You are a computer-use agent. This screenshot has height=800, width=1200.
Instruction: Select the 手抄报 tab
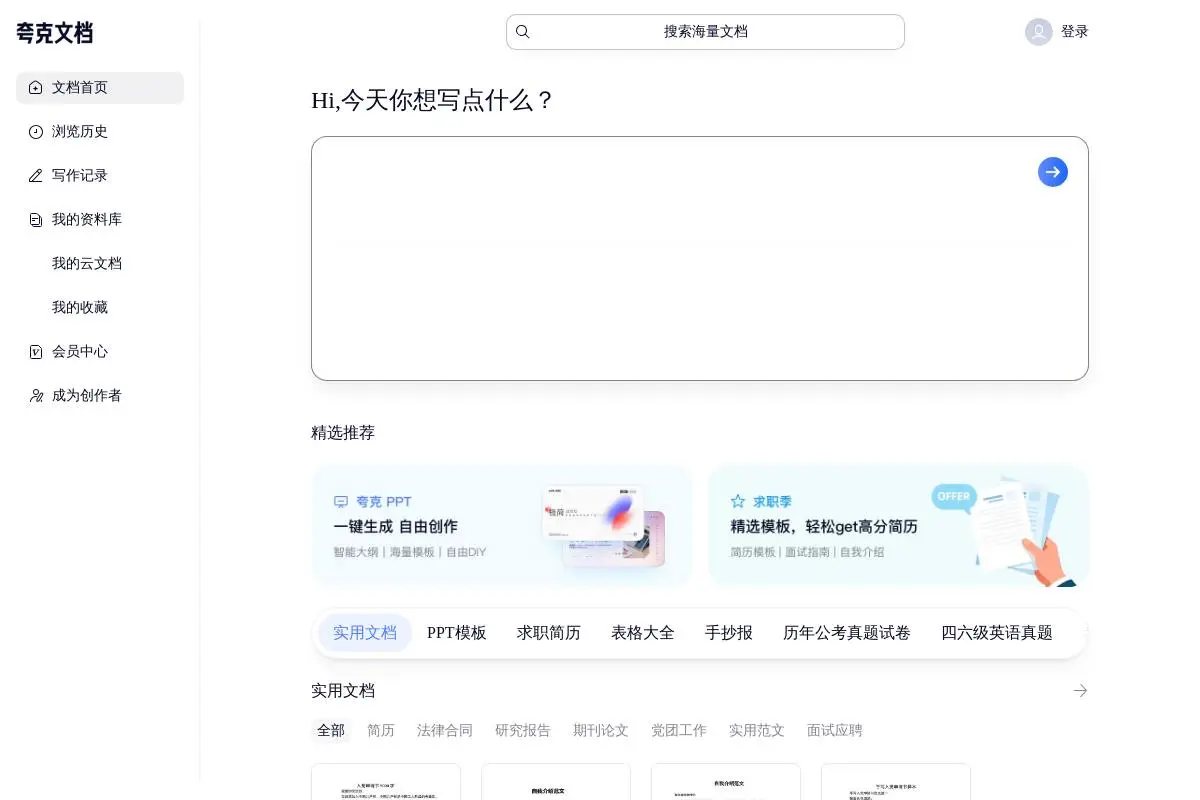tap(729, 633)
